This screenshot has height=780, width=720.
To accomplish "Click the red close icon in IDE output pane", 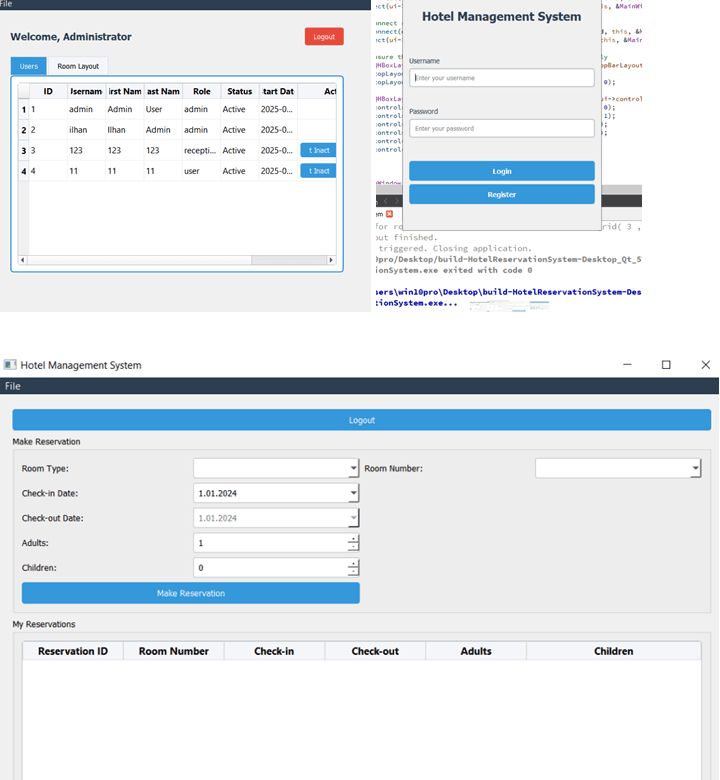I will (389, 214).
